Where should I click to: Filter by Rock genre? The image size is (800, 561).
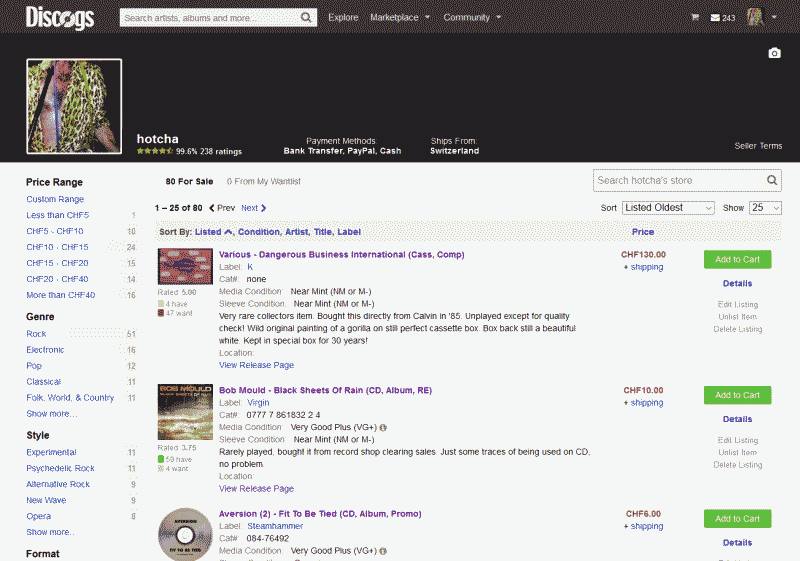[36, 334]
